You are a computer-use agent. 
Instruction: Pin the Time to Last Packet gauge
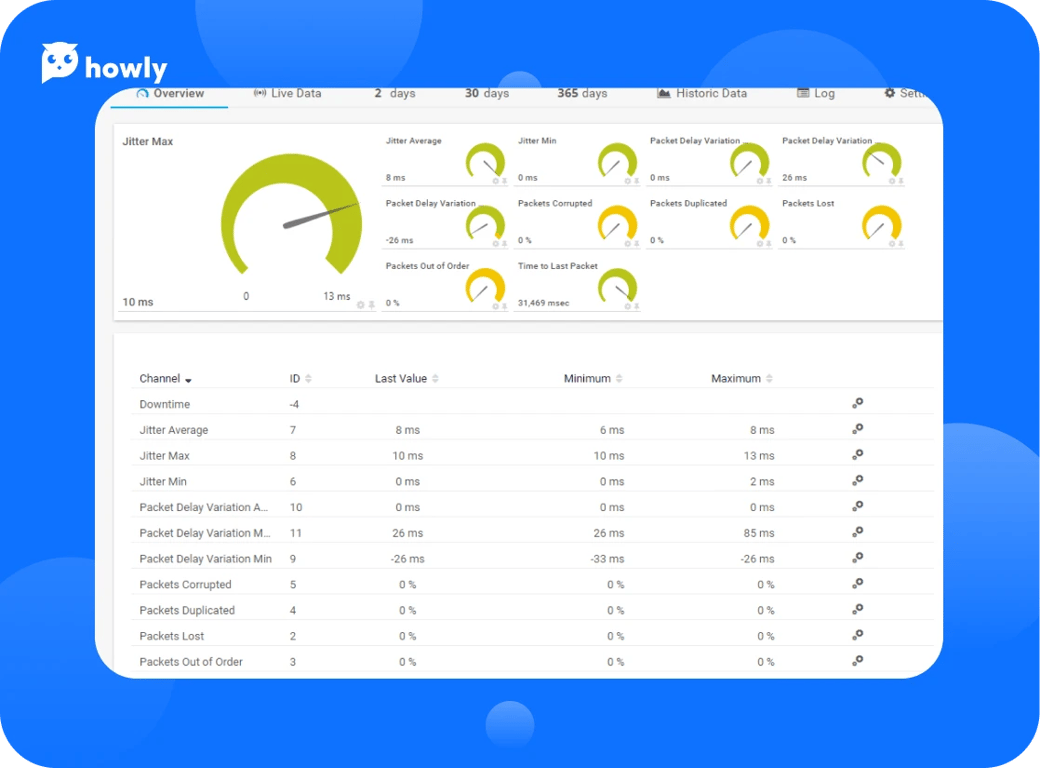click(636, 306)
